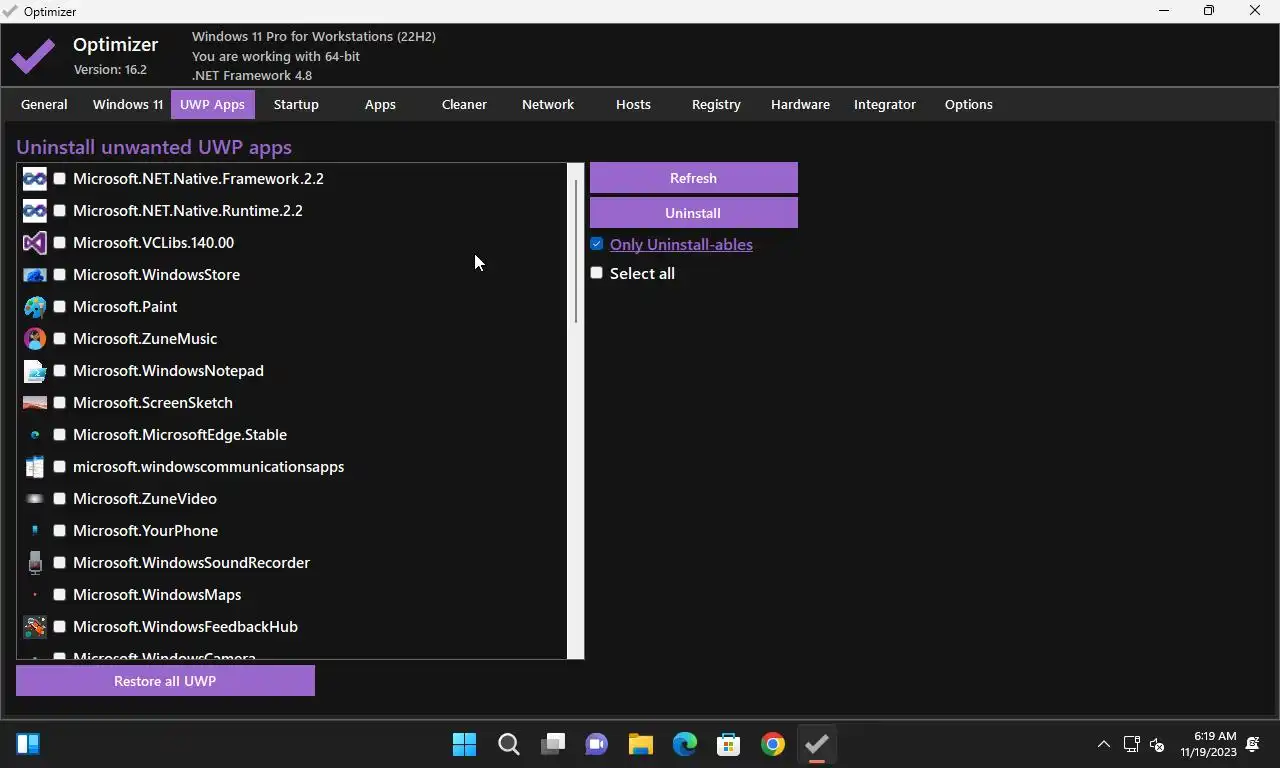Tick Microsoft.WindowsMaps checkbox
The image size is (1280, 768).
point(60,595)
